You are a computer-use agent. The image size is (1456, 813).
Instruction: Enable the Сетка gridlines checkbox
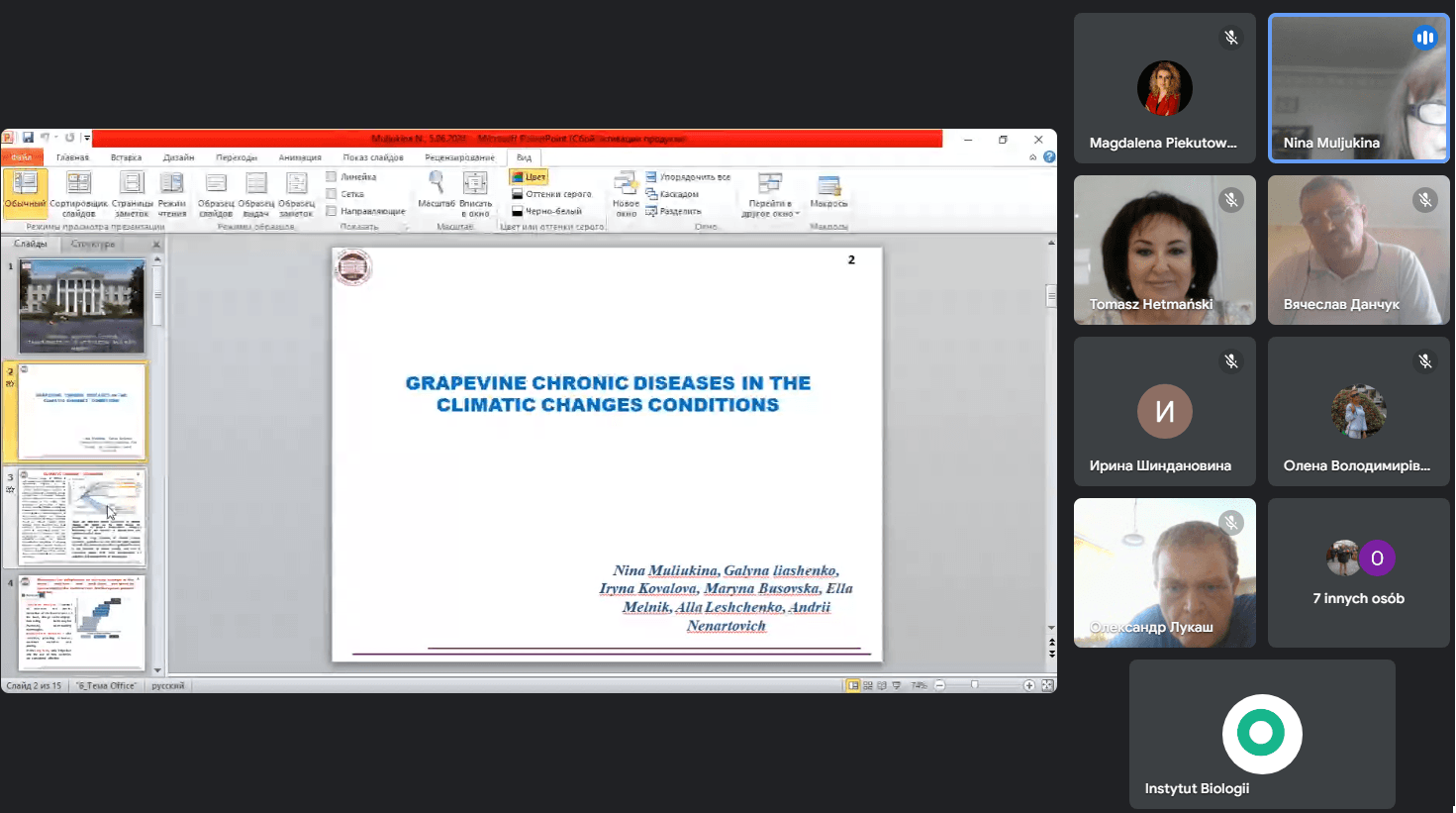[332, 194]
